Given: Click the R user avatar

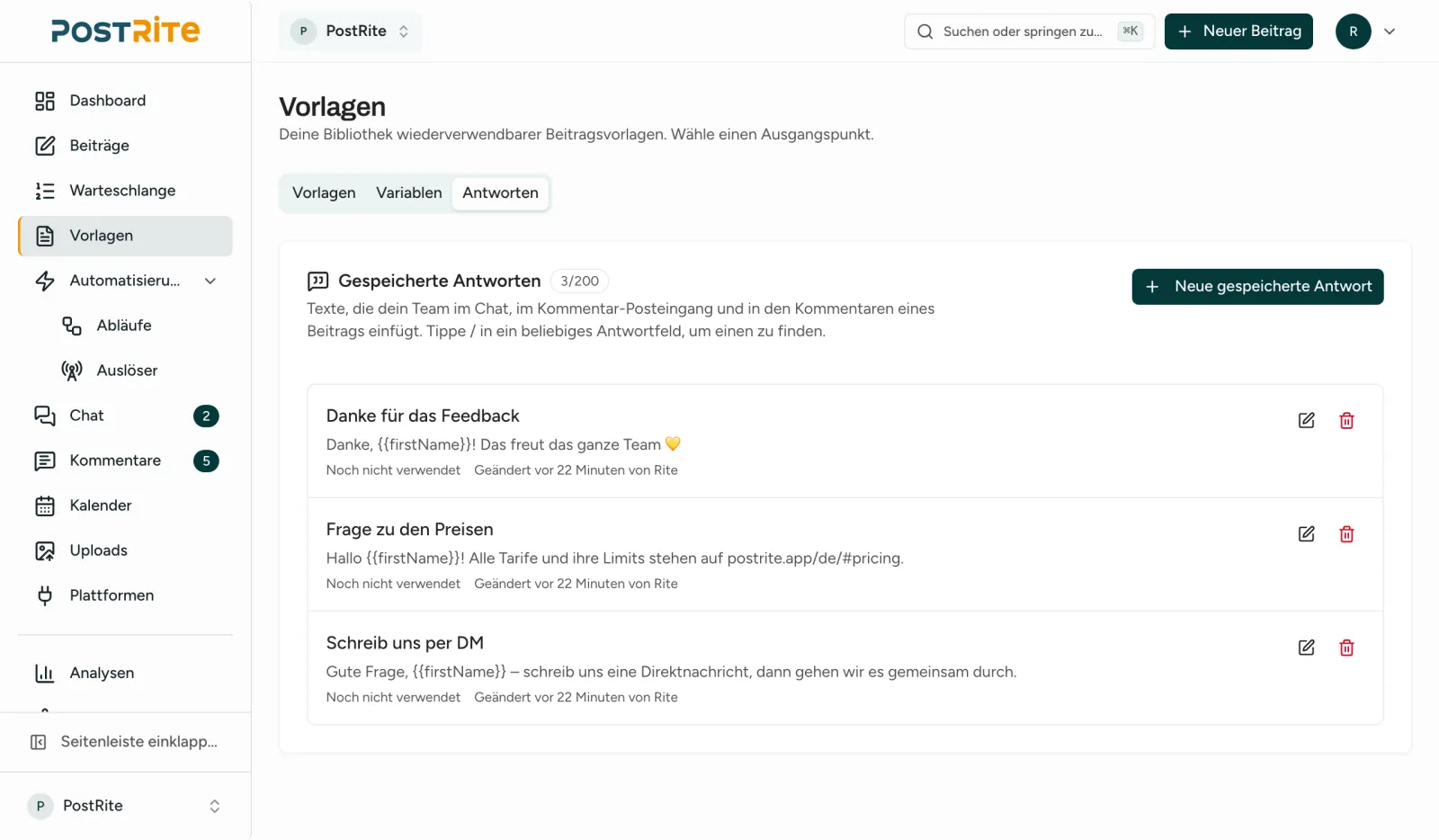Looking at the screenshot, I should [1353, 31].
